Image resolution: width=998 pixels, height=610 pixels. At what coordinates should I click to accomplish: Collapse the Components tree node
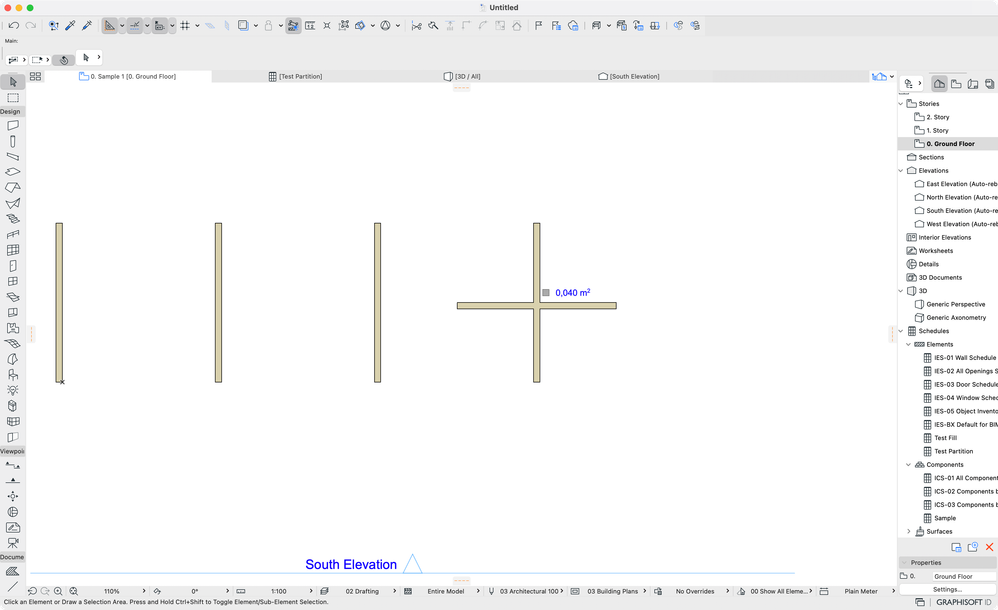[x=909, y=465]
